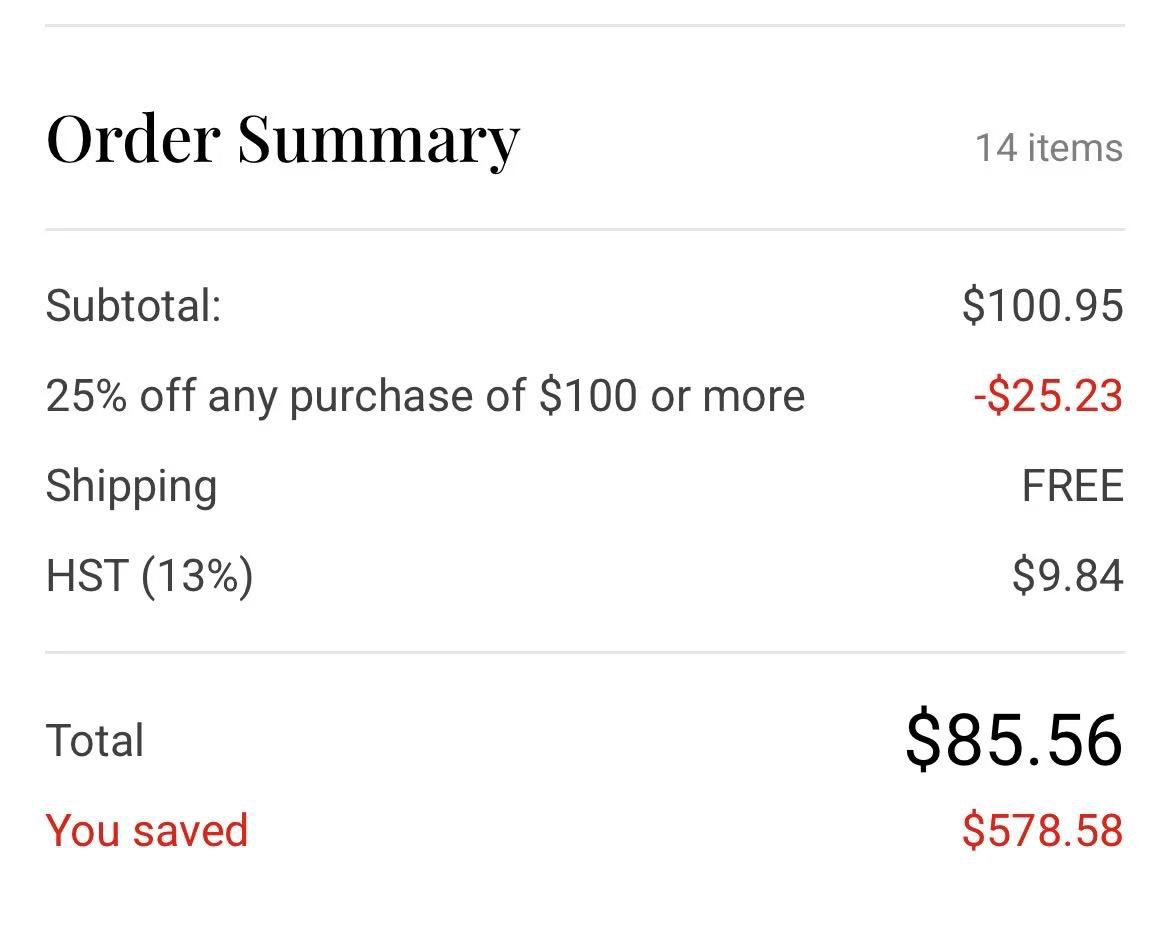Image resolution: width=1170 pixels, height=937 pixels.
Task: Click the red You saved label
Action: pos(147,831)
